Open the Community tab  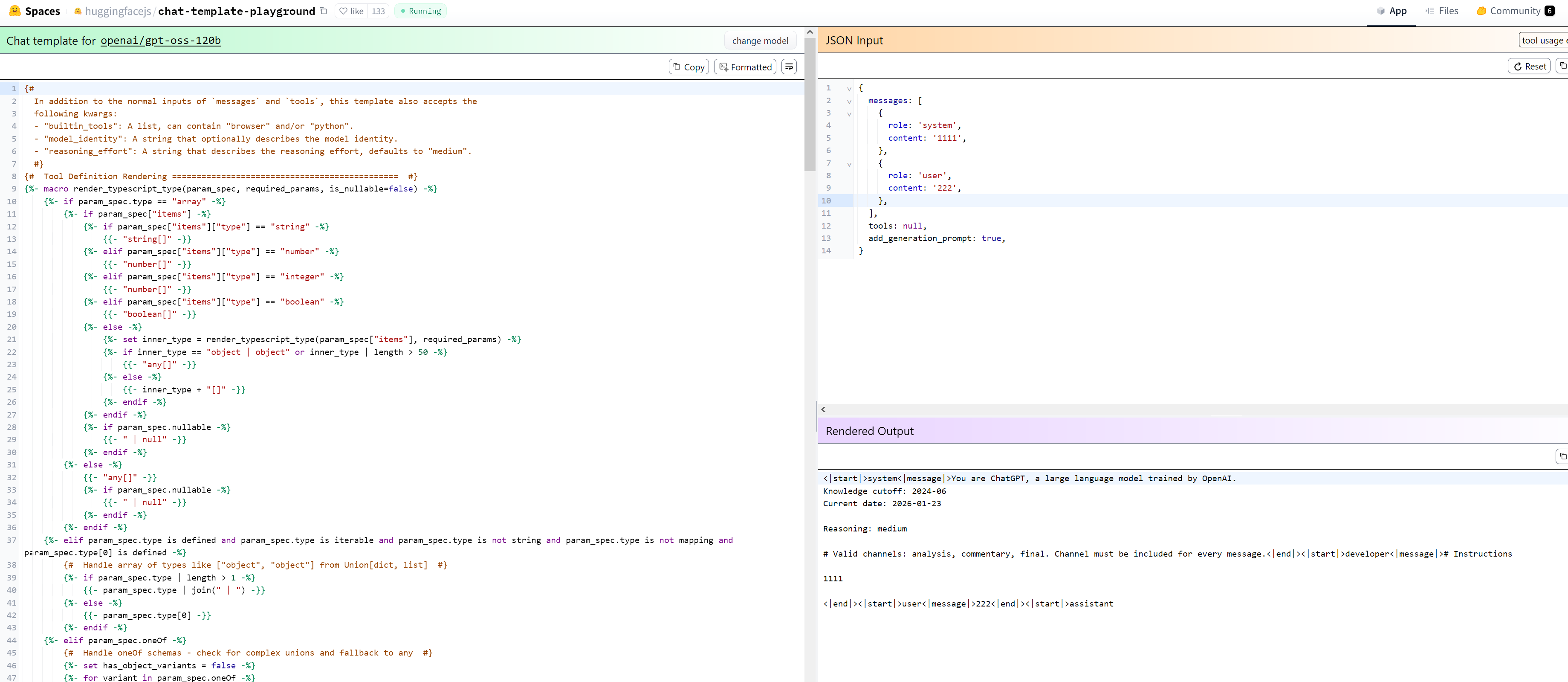pyautogui.click(x=1514, y=11)
